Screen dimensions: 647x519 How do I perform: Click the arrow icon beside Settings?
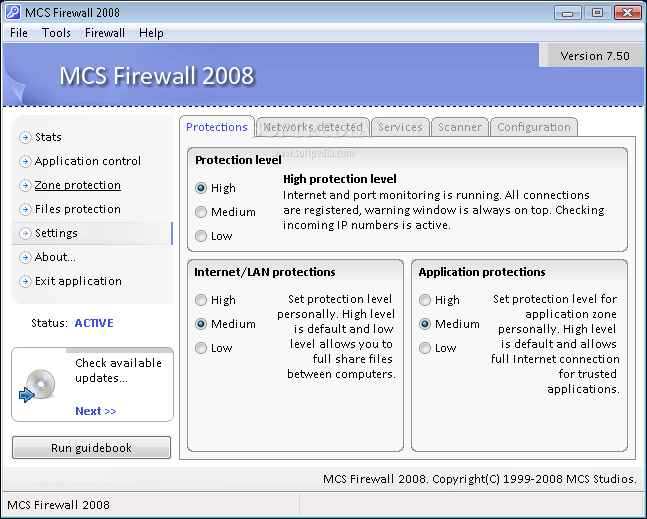[x=25, y=233]
